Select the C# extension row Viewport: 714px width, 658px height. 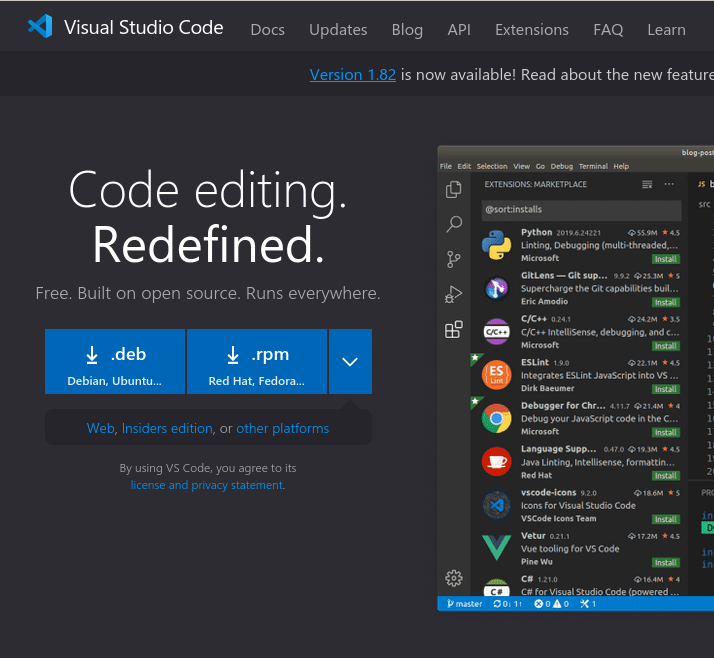click(x=580, y=585)
